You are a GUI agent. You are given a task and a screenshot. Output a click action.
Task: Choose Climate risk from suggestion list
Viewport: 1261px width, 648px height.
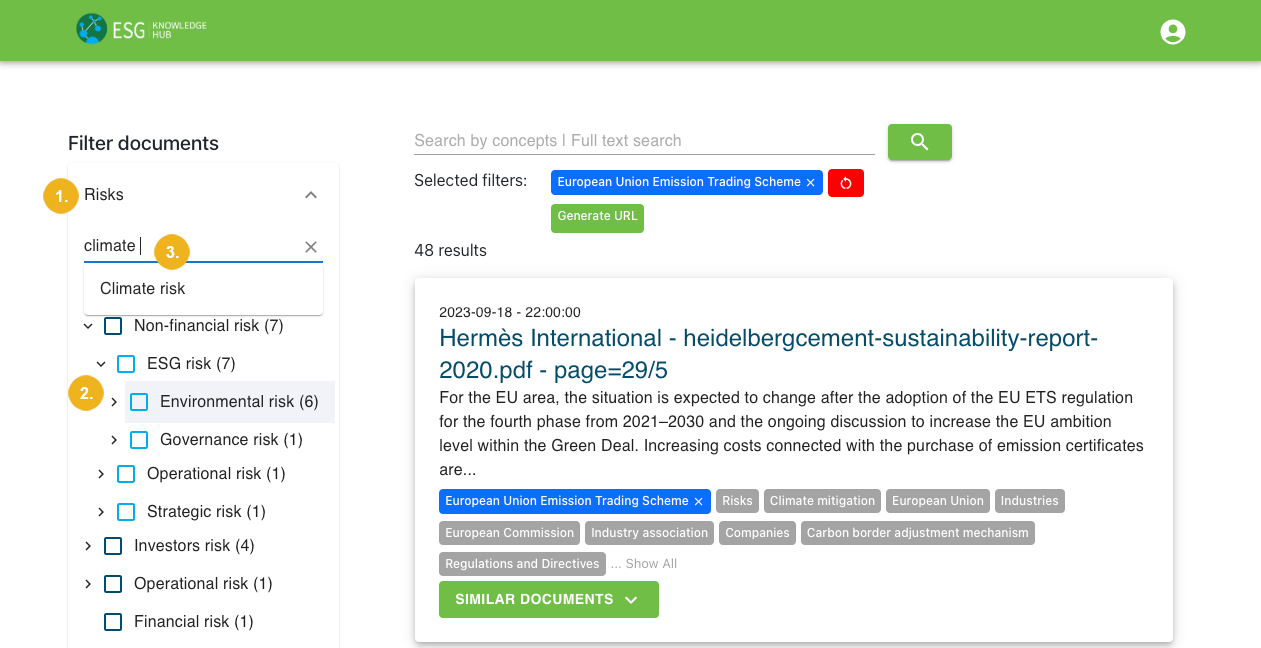(x=143, y=289)
